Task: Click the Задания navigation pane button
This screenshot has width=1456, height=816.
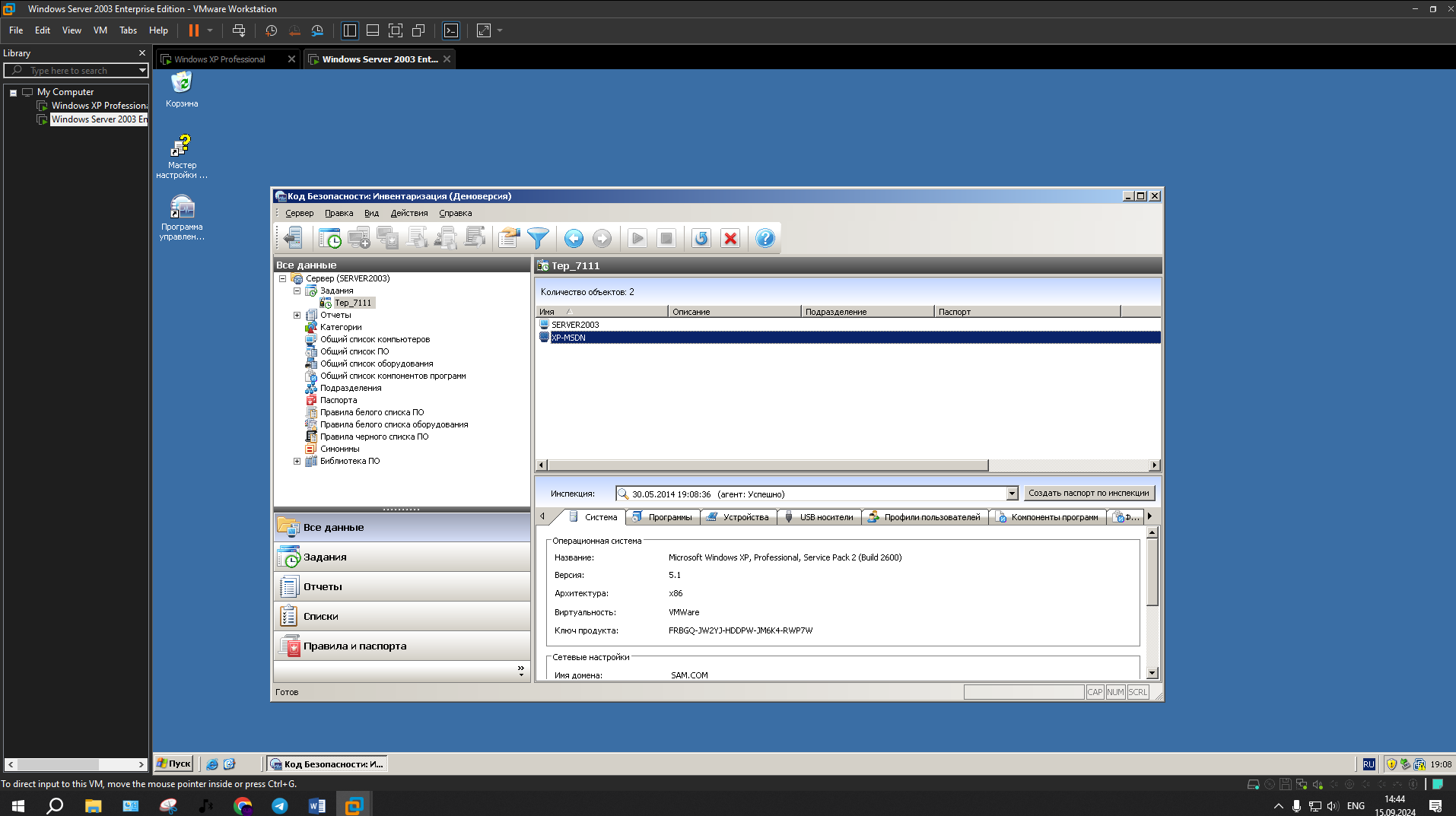Action: pyautogui.click(x=402, y=557)
